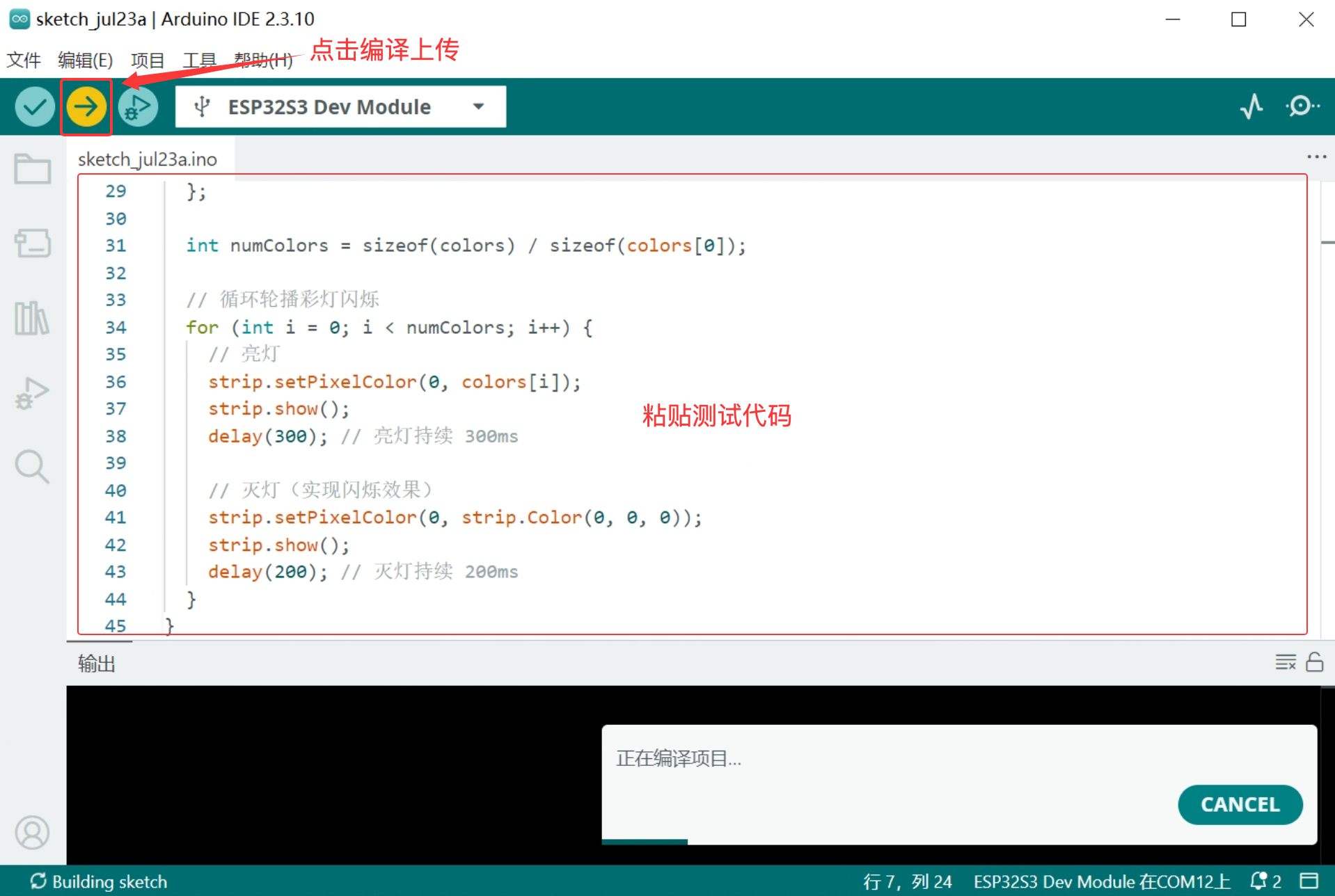Open the Debug panel in sidebar

[x=32, y=393]
